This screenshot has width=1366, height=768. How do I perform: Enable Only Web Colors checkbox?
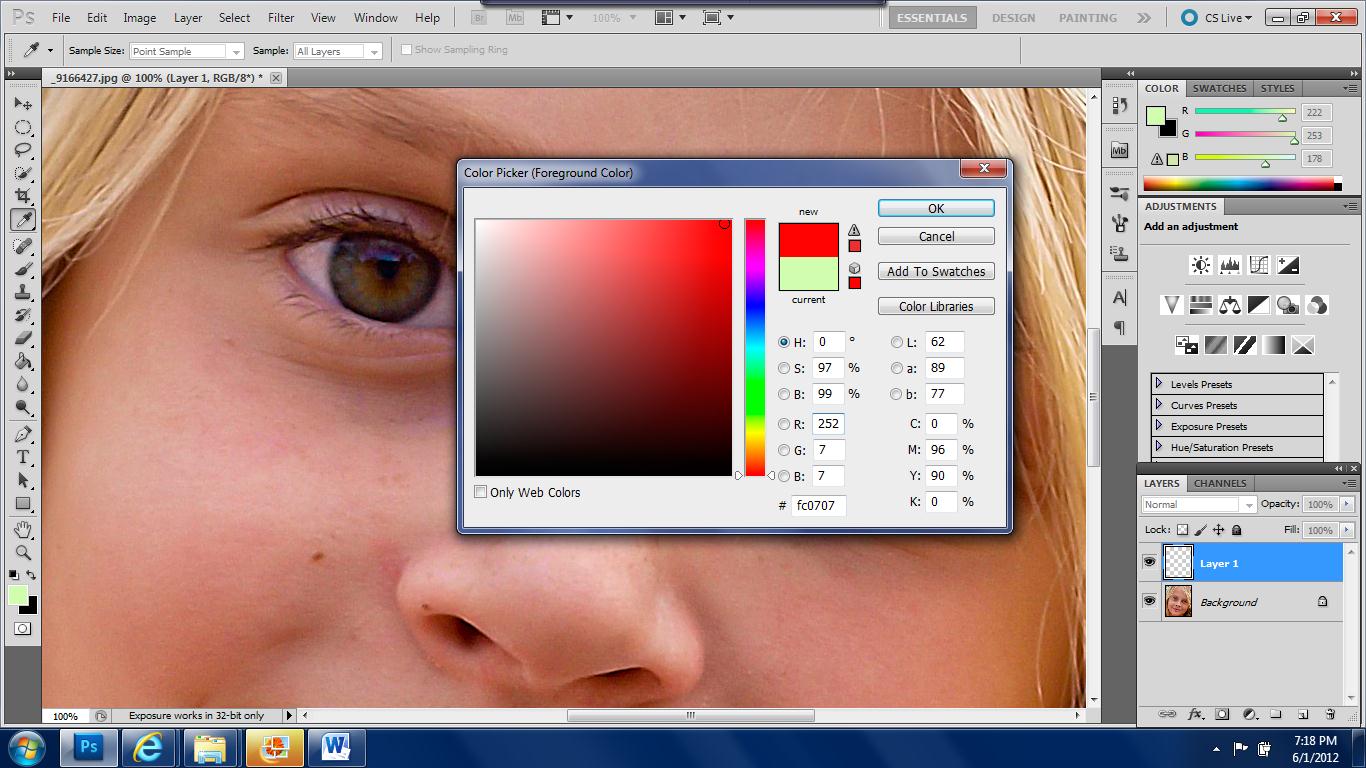[480, 492]
